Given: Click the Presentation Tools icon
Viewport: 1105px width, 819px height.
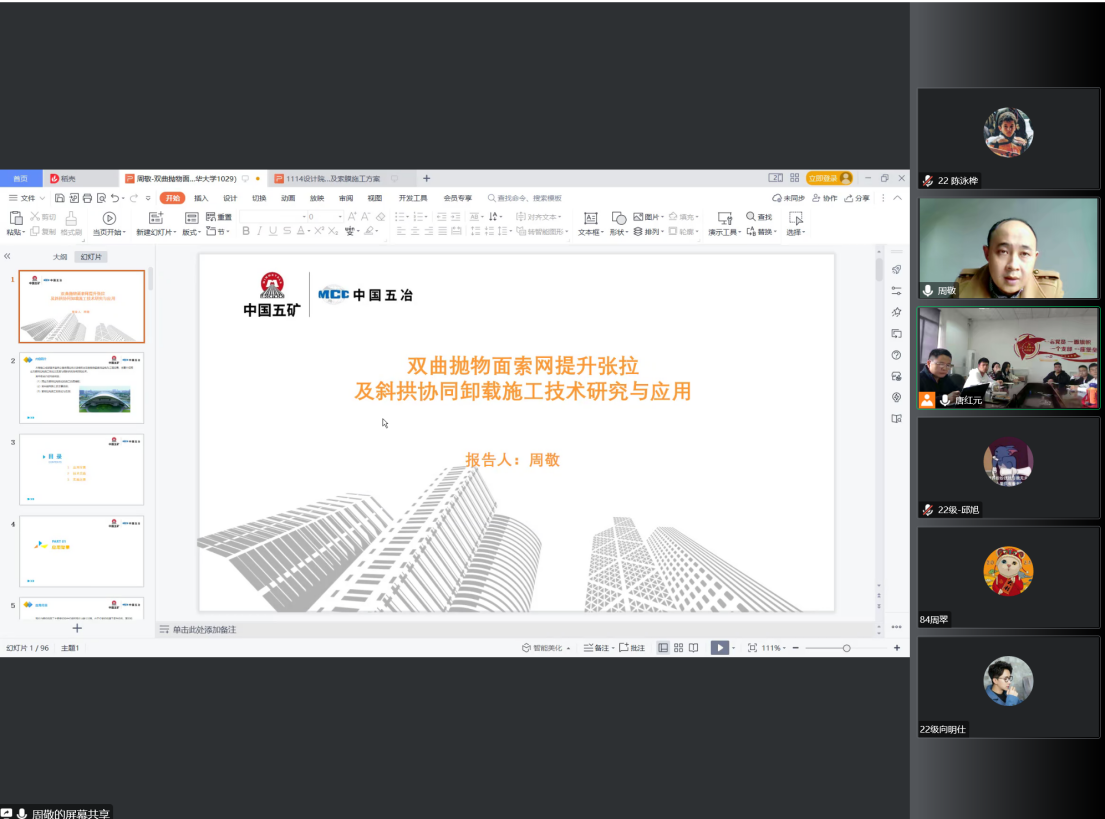Looking at the screenshot, I should (x=724, y=218).
